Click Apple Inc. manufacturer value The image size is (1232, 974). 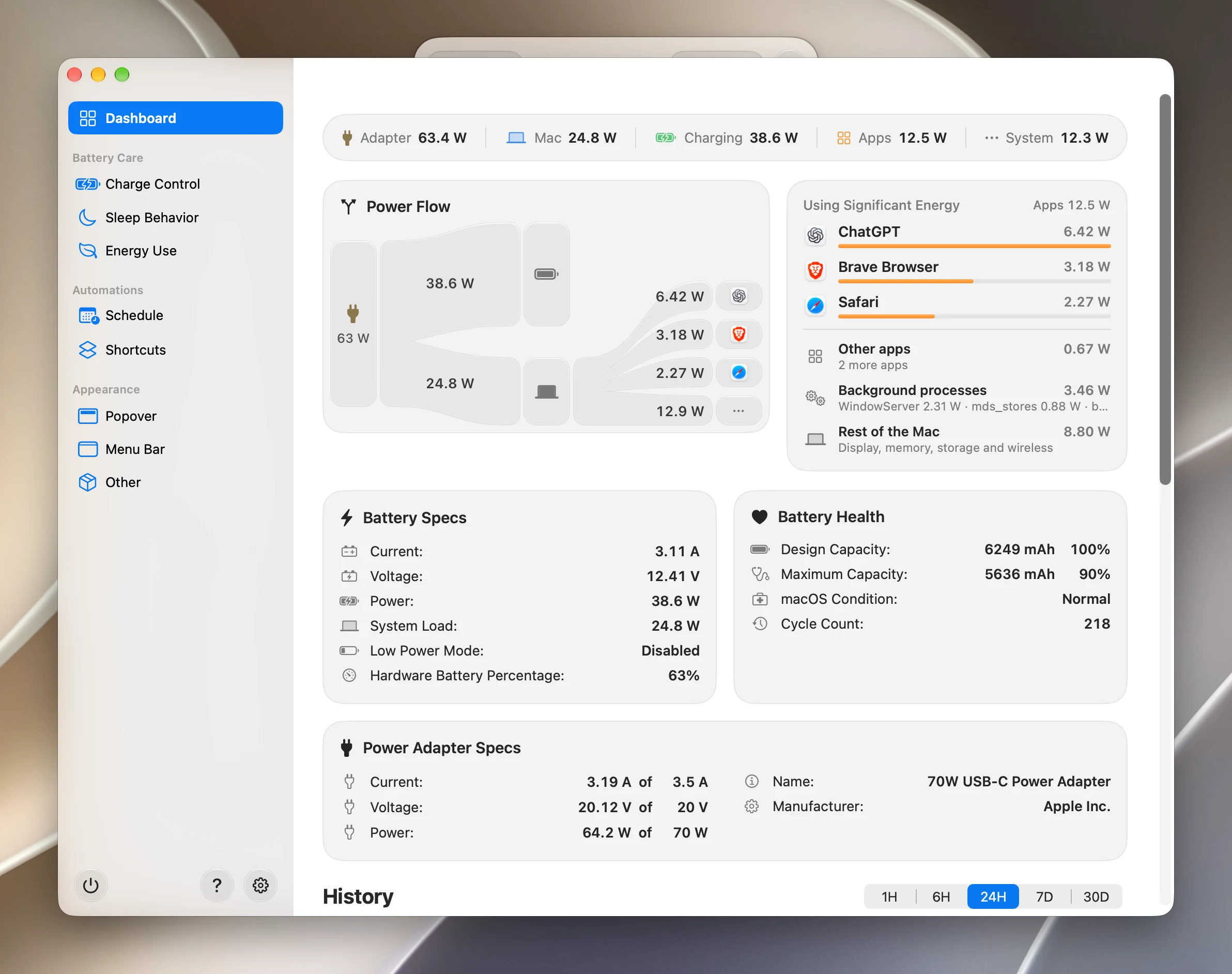click(x=1077, y=806)
